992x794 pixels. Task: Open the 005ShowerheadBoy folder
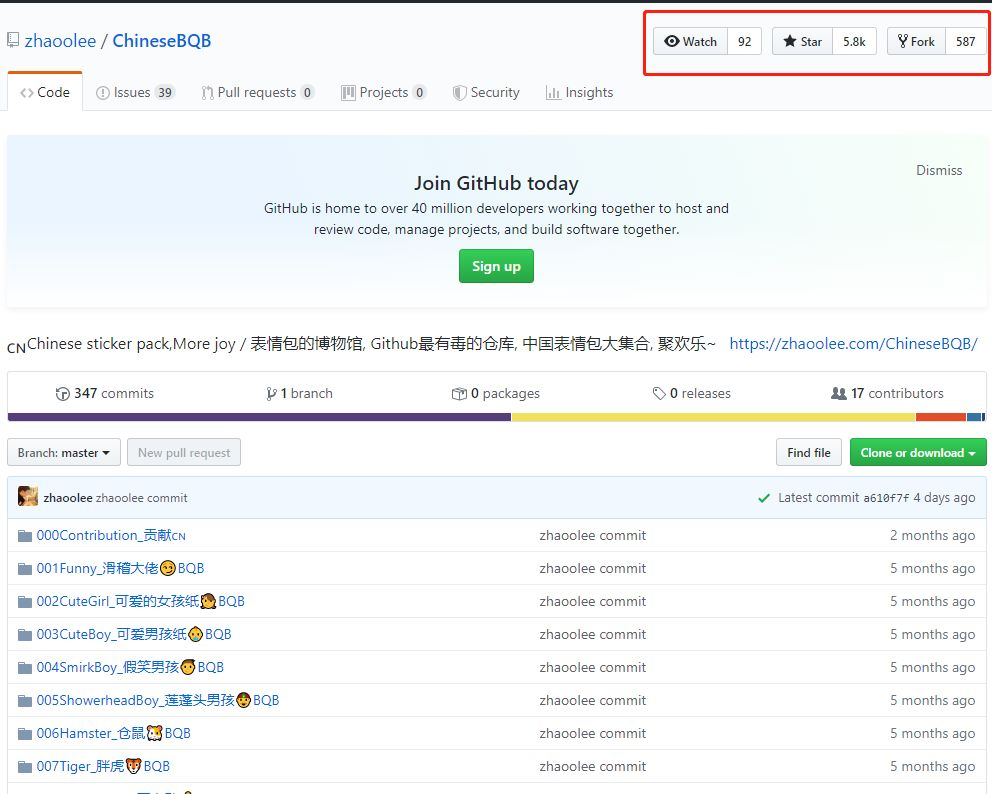158,700
